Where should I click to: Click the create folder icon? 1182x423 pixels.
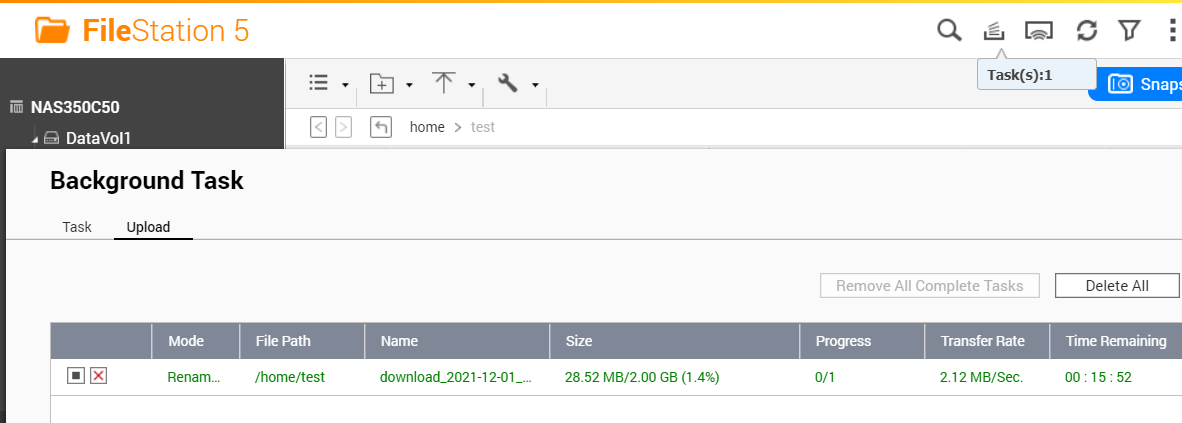tap(381, 83)
